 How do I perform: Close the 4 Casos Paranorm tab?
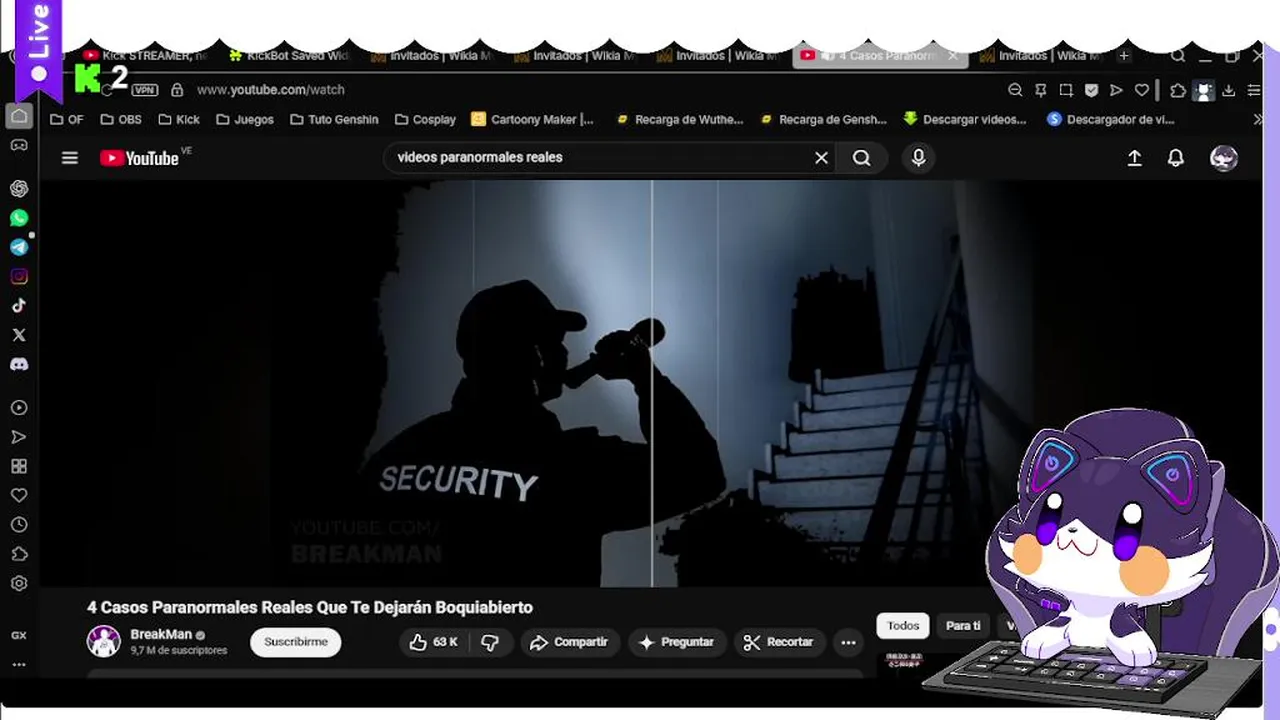coord(953,56)
